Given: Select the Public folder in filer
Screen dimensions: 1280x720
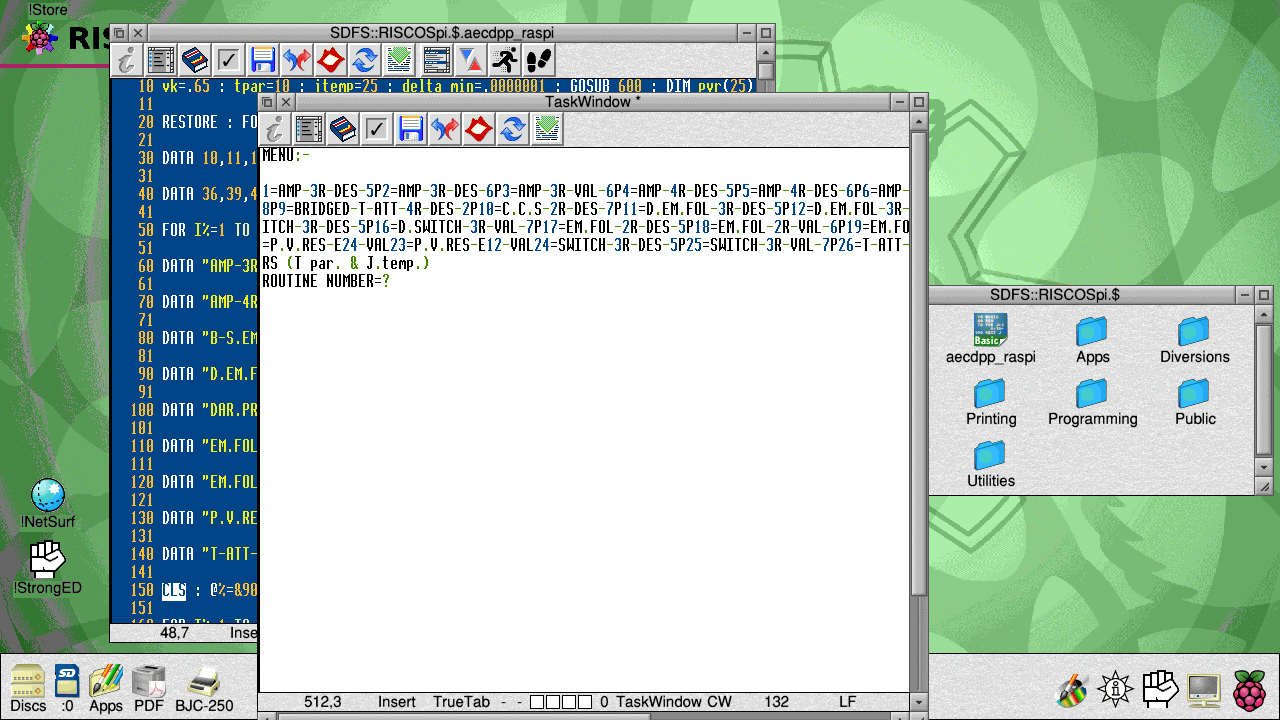Looking at the screenshot, I should [x=1194, y=401].
